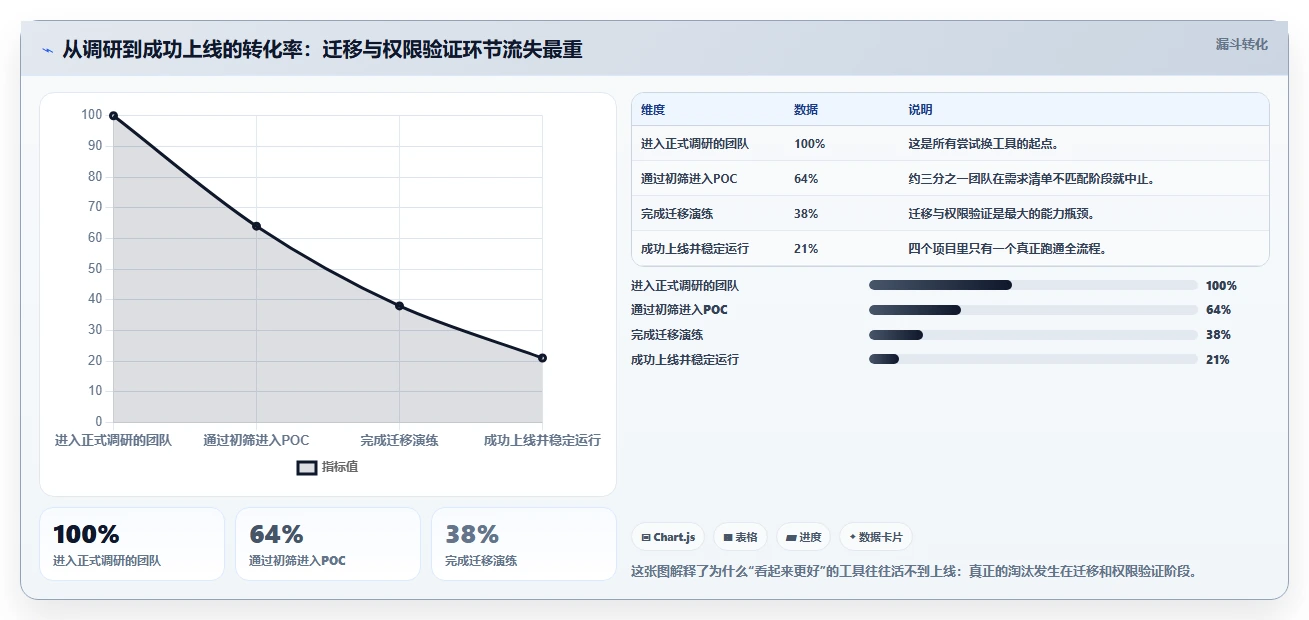Click the chart point at value 38
The width and height of the screenshot is (1309, 620).
tap(399, 306)
